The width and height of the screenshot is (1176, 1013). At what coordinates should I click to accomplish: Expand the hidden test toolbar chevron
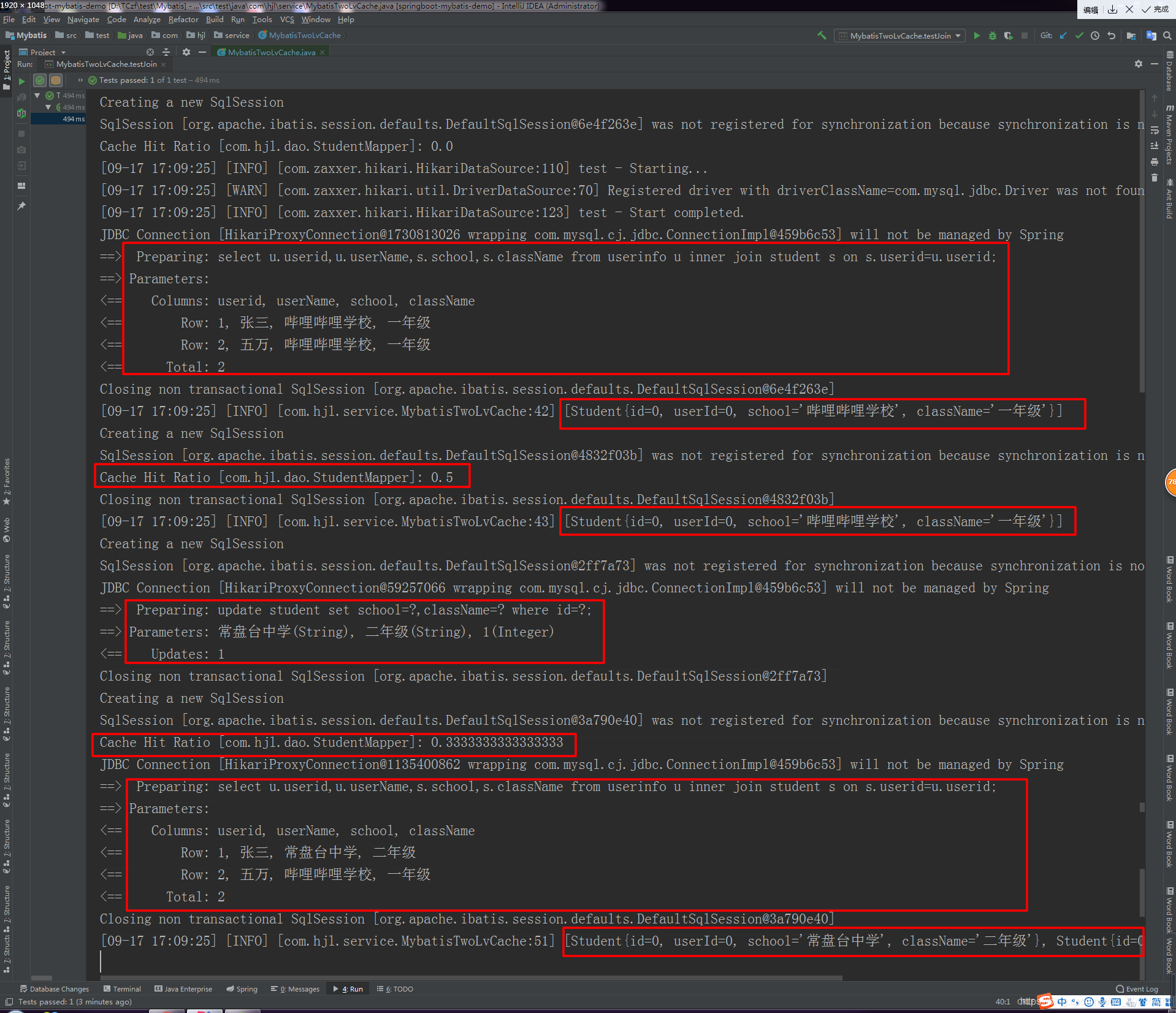[x=80, y=80]
